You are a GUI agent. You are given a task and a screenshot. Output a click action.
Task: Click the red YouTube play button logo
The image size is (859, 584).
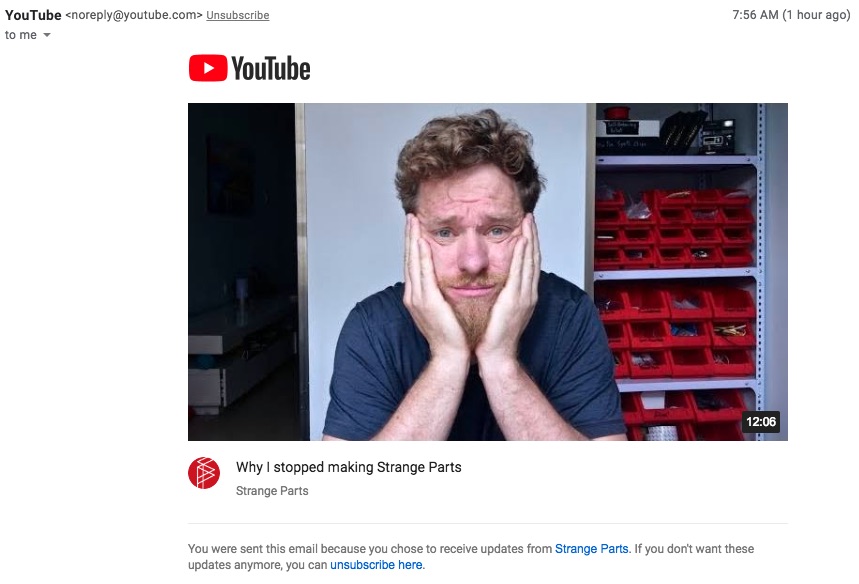208,68
